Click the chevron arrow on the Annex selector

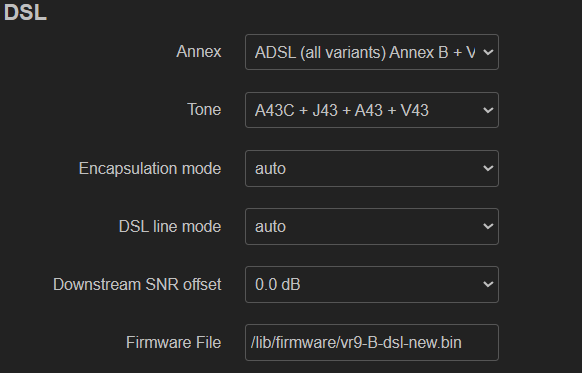click(488, 52)
